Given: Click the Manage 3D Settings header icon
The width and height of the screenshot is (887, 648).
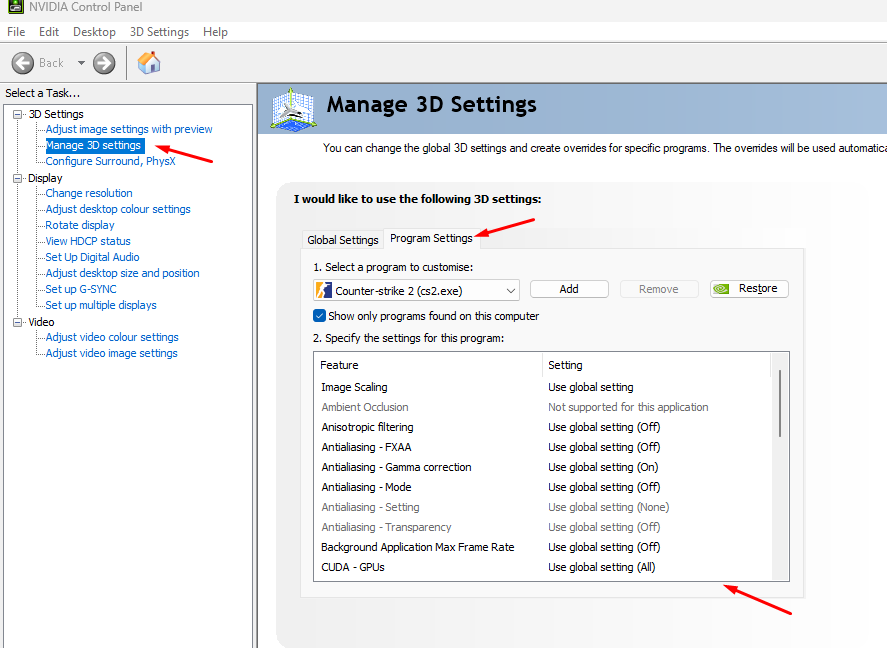Looking at the screenshot, I should [x=292, y=109].
